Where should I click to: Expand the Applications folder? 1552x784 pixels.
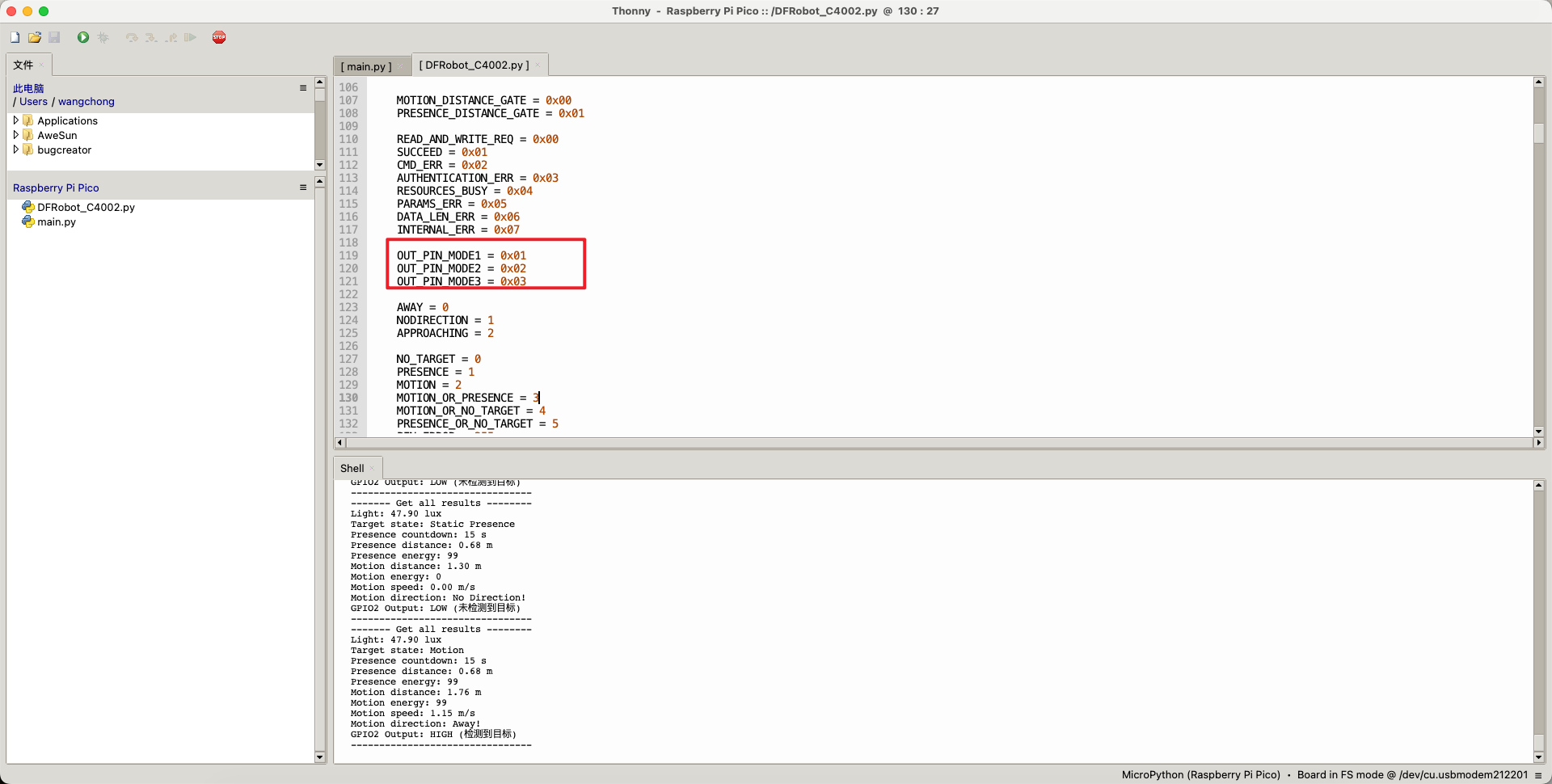15,120
